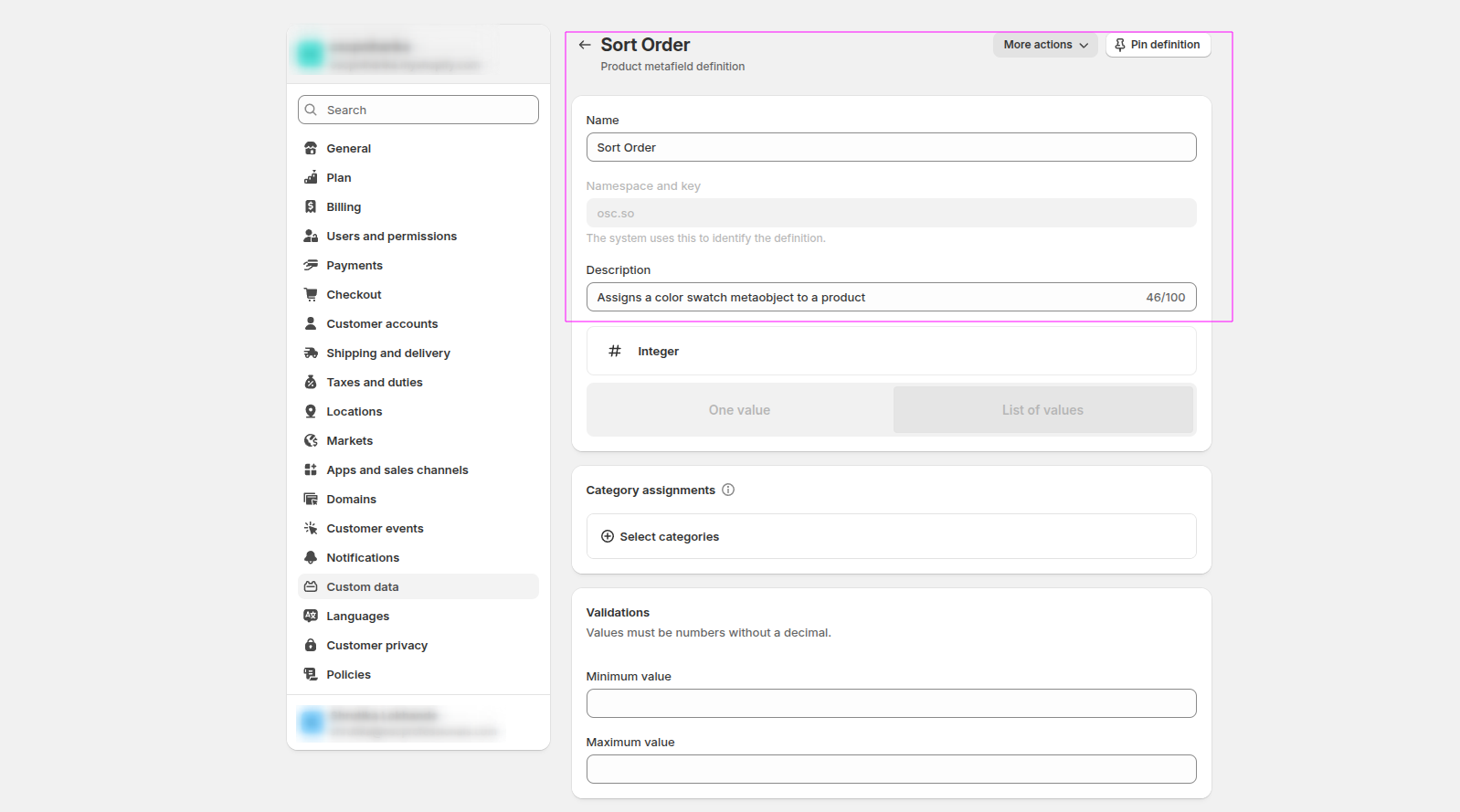Image resolution: width=1460 pixels, height=812 pixels.
Task: Click the Category assignments info icon
Action: click(728, 490)
